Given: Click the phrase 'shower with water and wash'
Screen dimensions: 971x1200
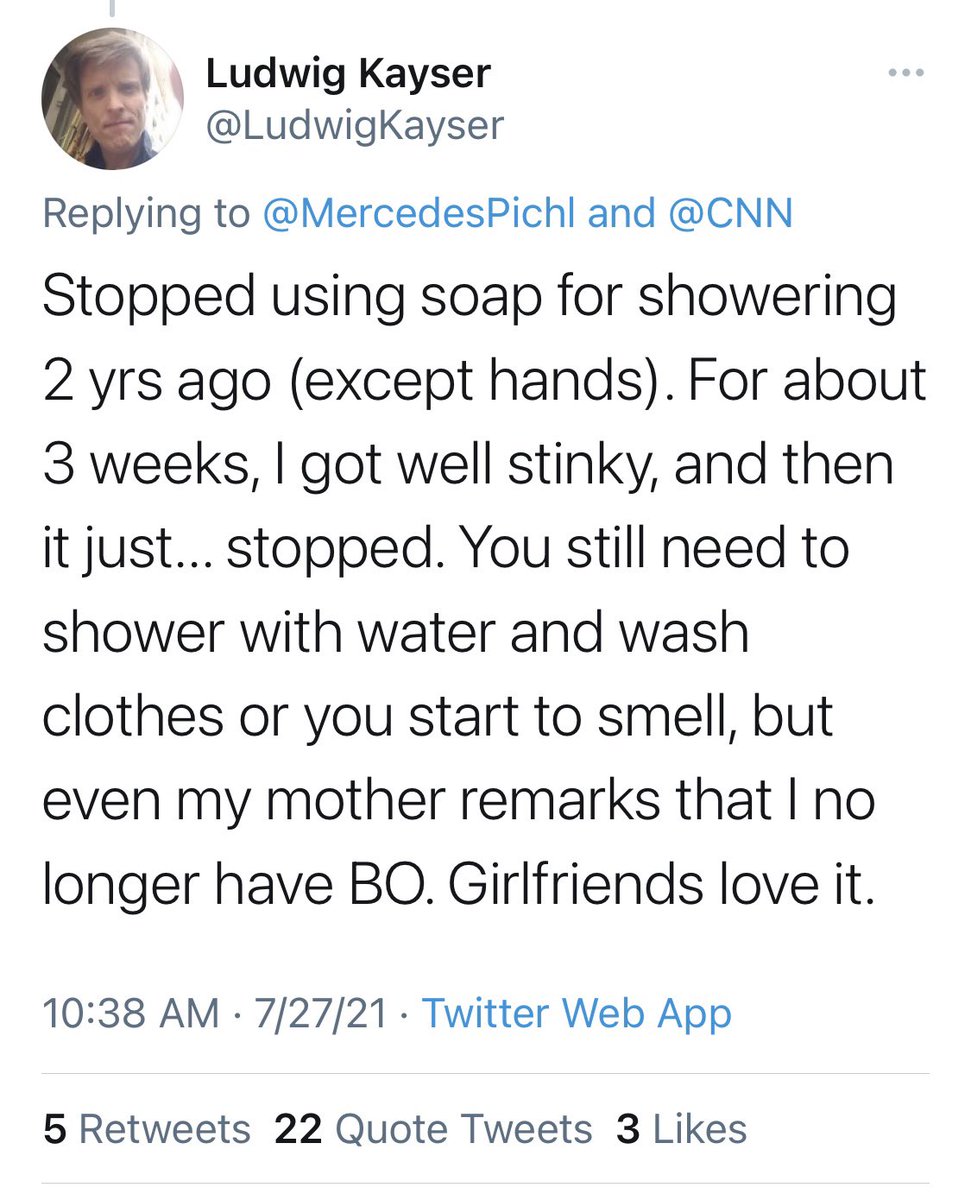Looking at the screenshot, I should tap(395, 633).
